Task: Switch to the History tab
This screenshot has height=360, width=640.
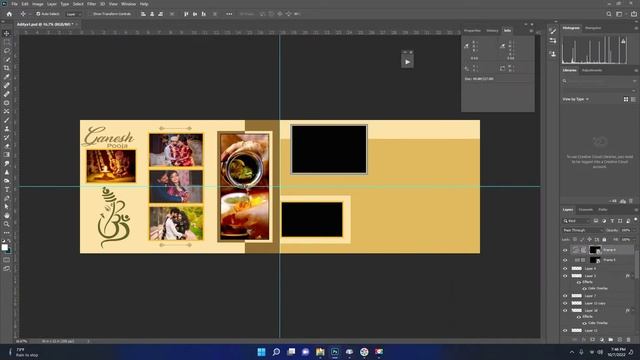Action: [492, 31]
